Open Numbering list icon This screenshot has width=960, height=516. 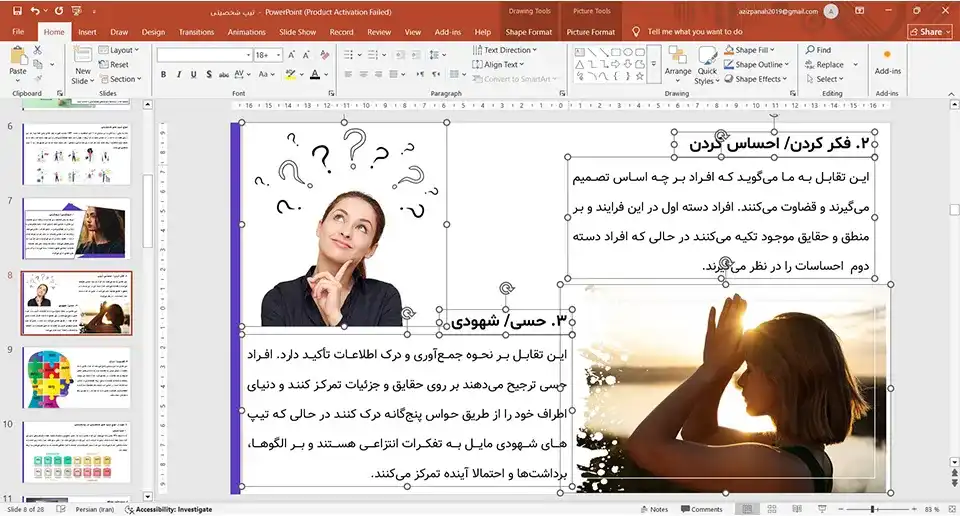click(x=373, y=55)
